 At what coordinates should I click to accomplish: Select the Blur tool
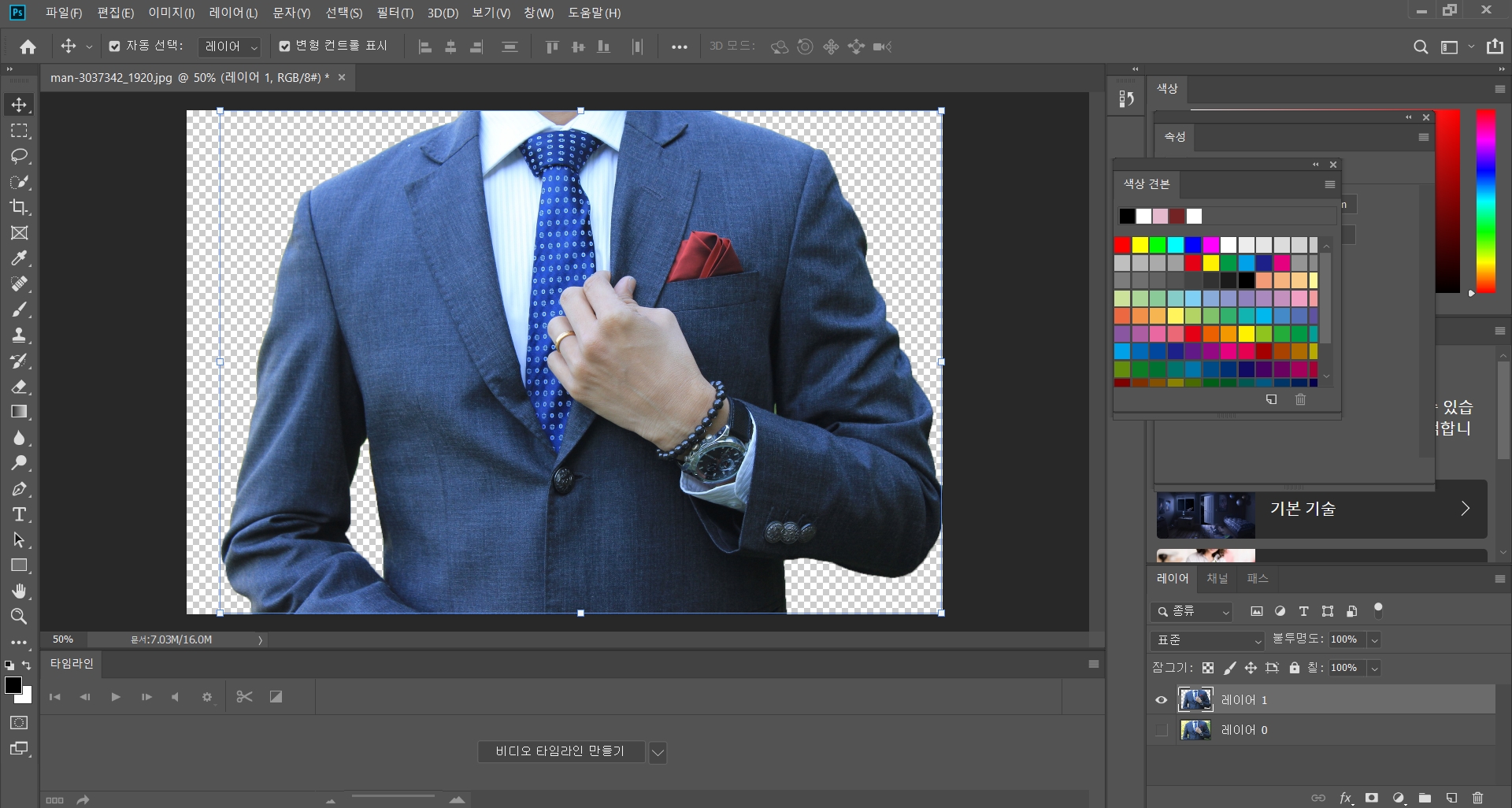19,438
